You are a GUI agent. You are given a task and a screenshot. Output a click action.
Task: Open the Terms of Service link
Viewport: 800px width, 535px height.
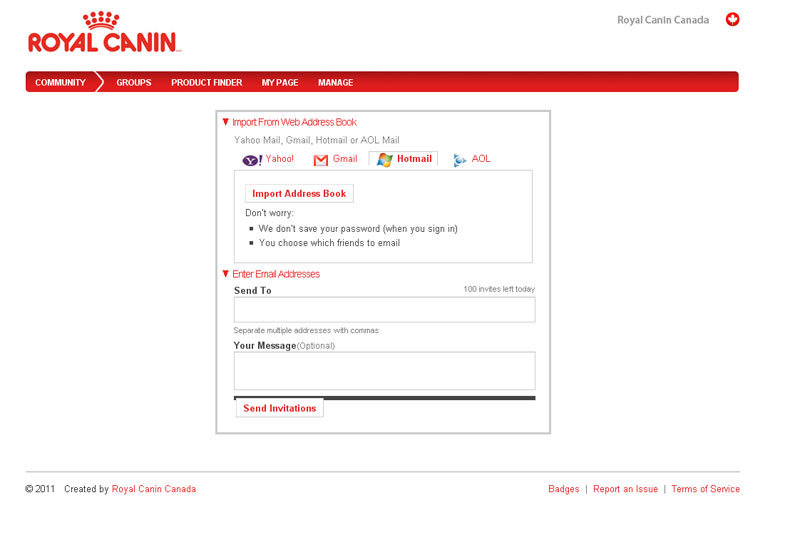(705, 489)
